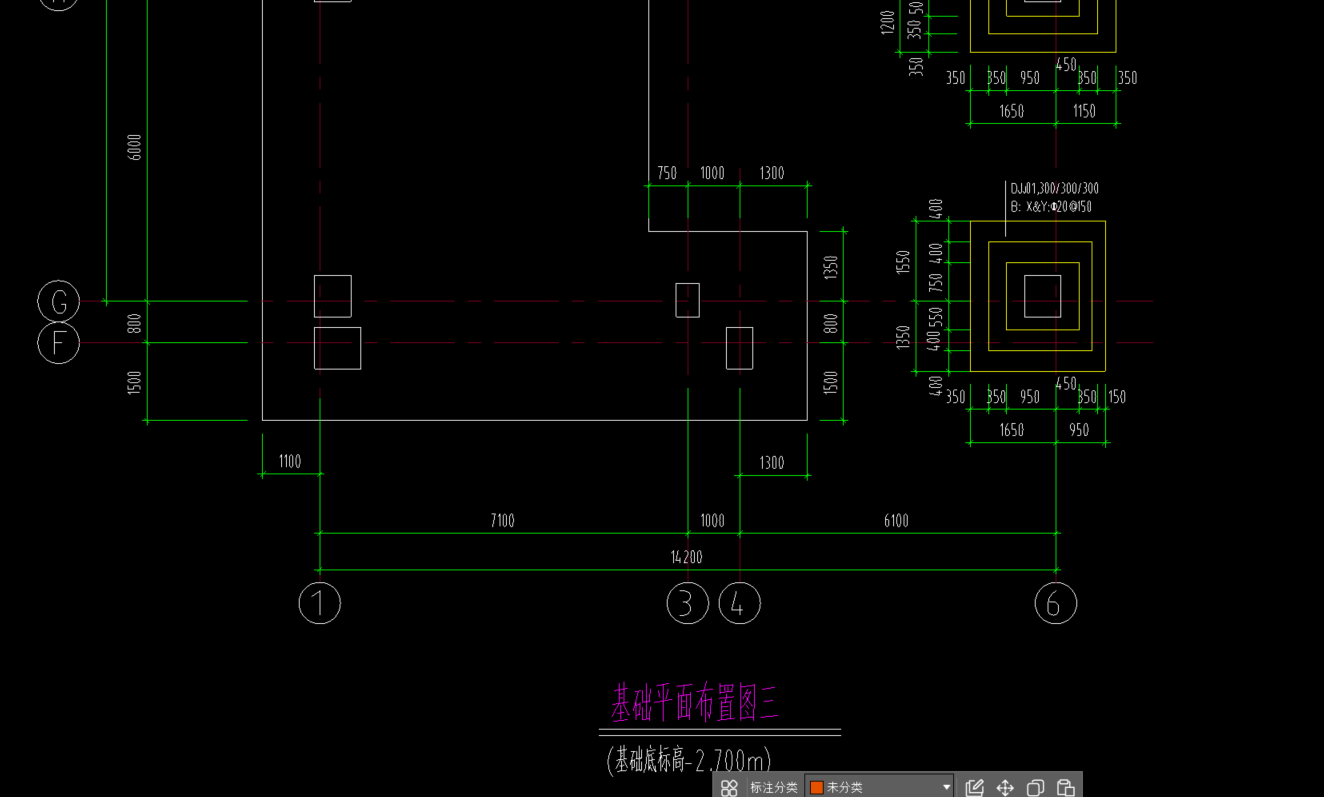The image size is (1324, 797).
Task: Click the 6000 vertical dimension text
Action: click(x=135, y=147)
